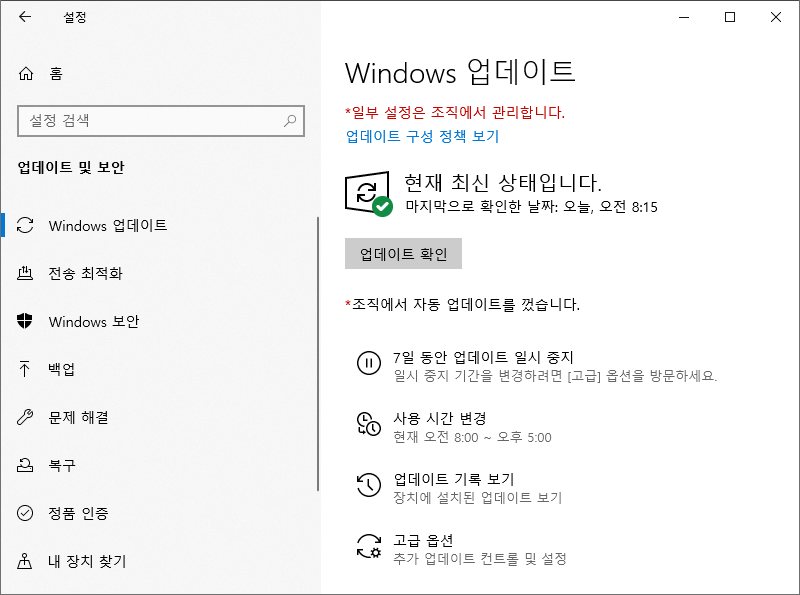Click '마지막으로 확인한 날짜: 오늘, 오전 8:15' text
Screen dimensions: 800x595
coord(531,207)
